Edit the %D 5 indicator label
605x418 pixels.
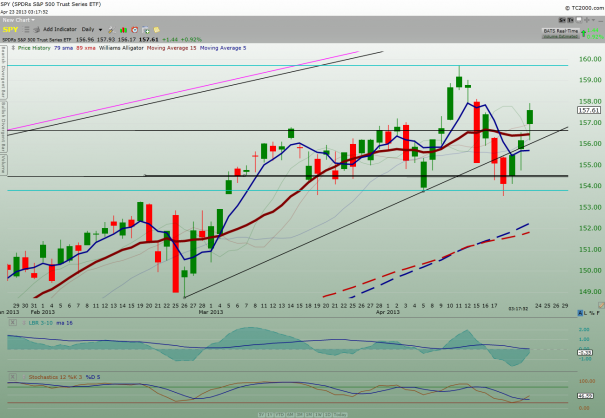pos(93,377)
